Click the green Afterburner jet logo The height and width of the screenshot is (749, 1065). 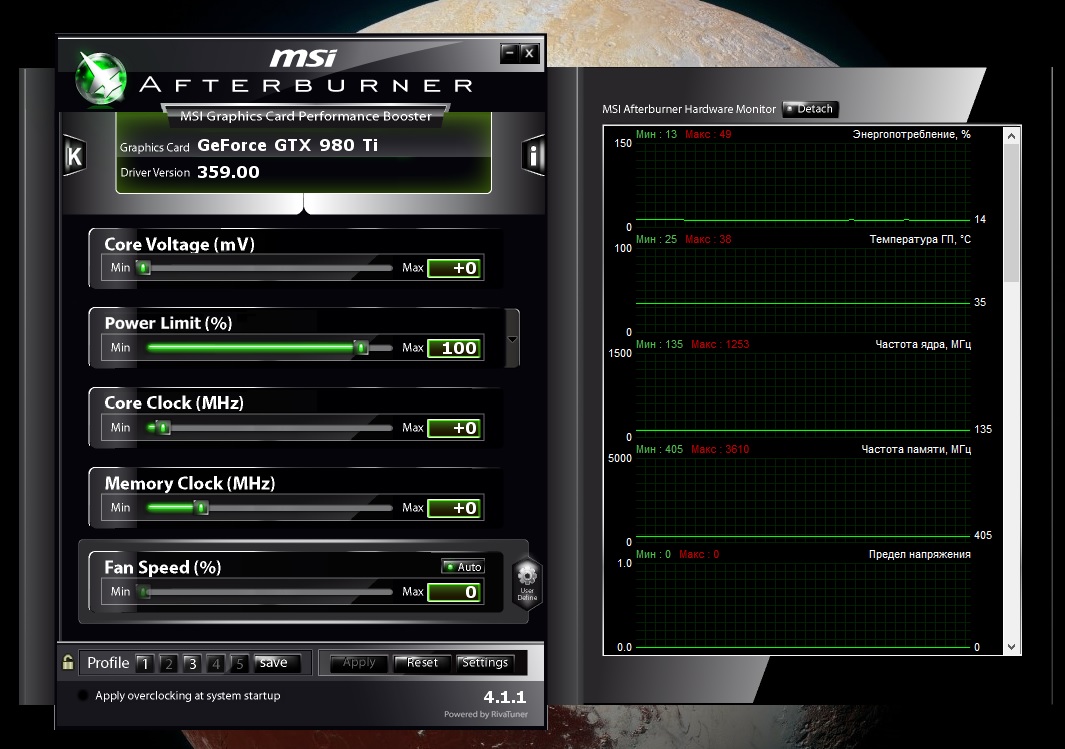tap(101, 78)
